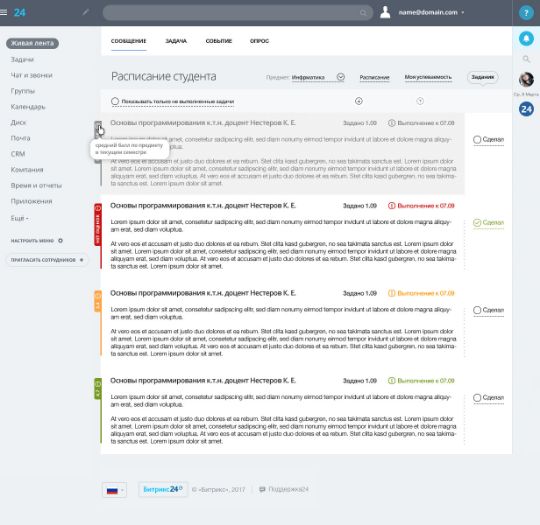
Task: Expand the Информатика subject dropdown
Action: (340, 77)
